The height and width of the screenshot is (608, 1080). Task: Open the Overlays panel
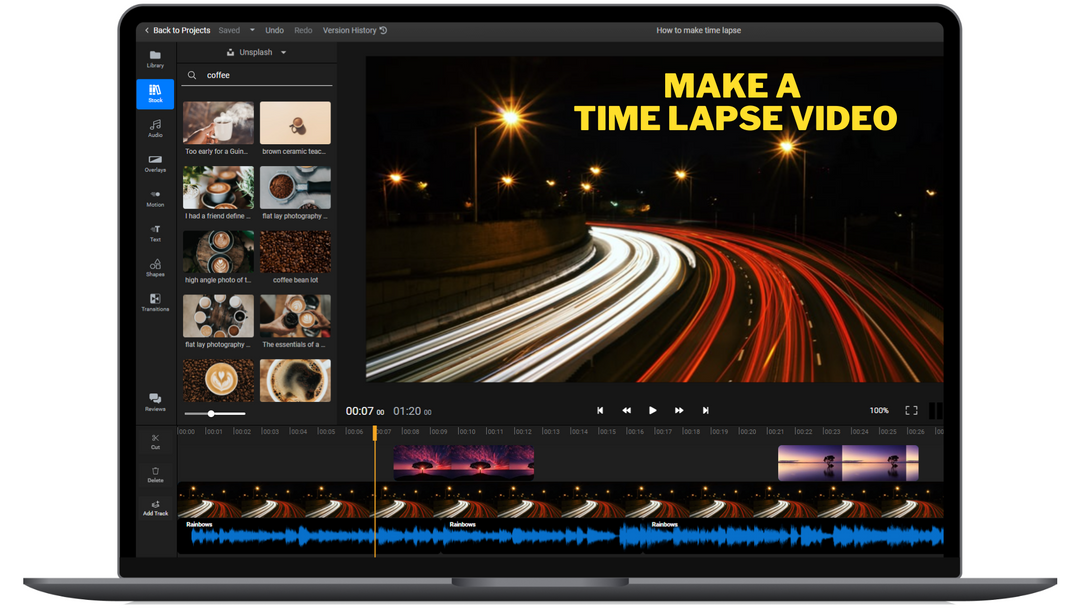(155, 163)
